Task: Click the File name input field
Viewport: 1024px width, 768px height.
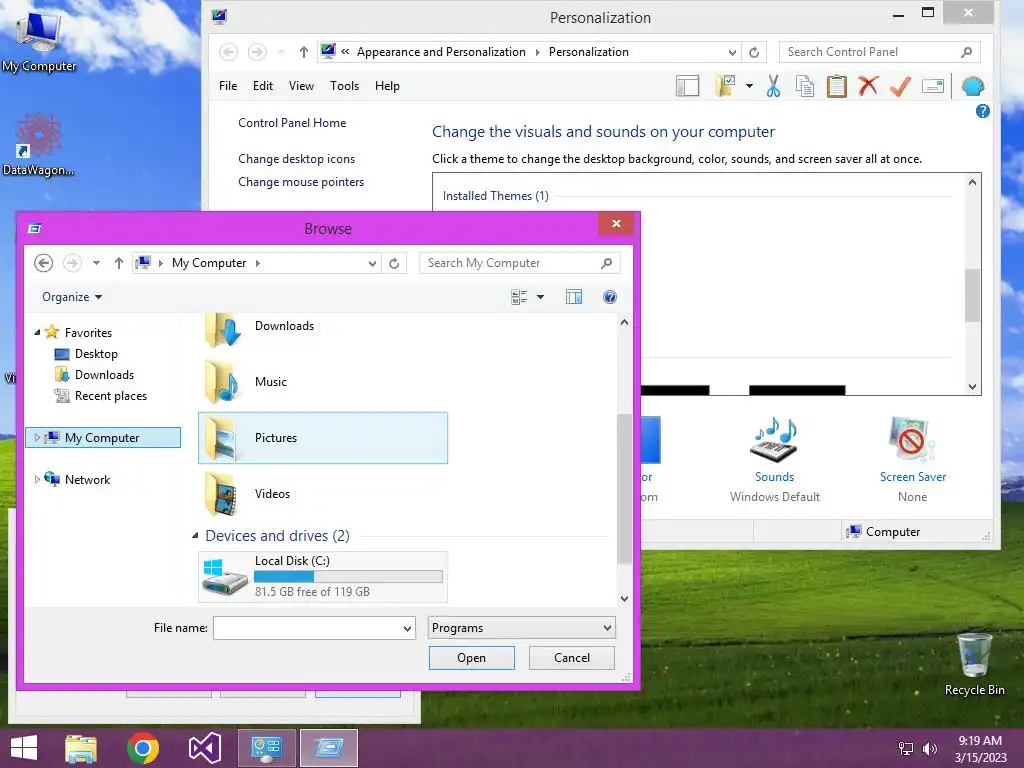Action: coord(307,628)
